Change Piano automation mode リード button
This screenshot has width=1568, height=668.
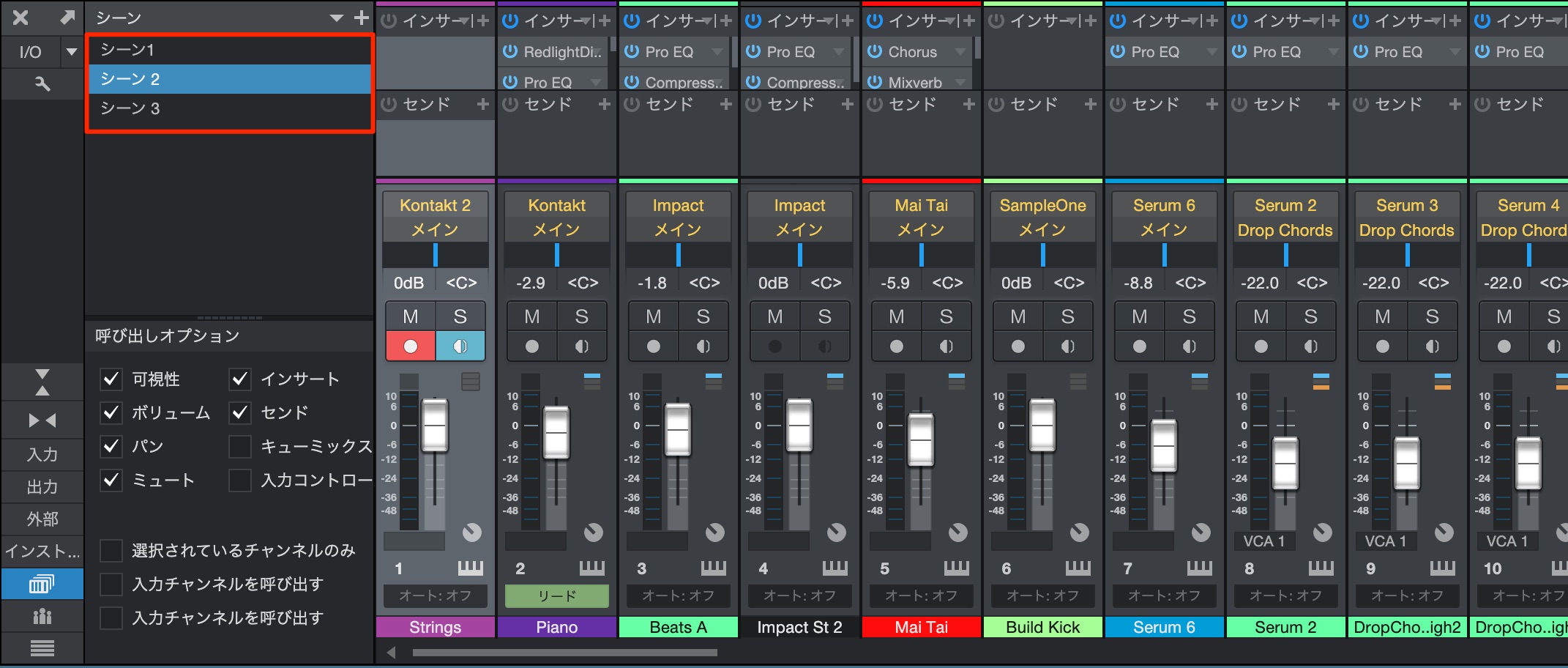(556, 595)
